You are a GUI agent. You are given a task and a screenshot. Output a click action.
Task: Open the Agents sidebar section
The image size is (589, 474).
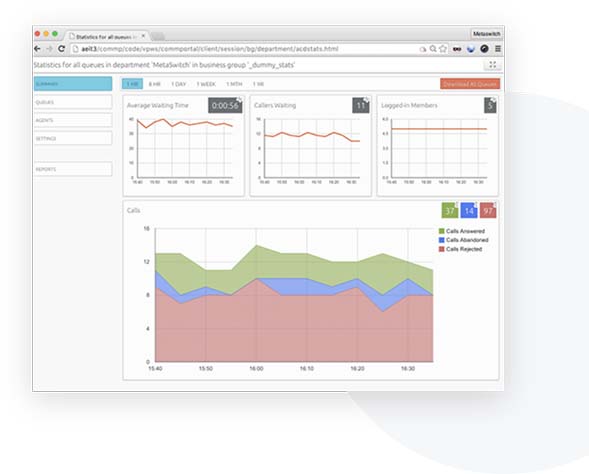click(x=73, y=120)
